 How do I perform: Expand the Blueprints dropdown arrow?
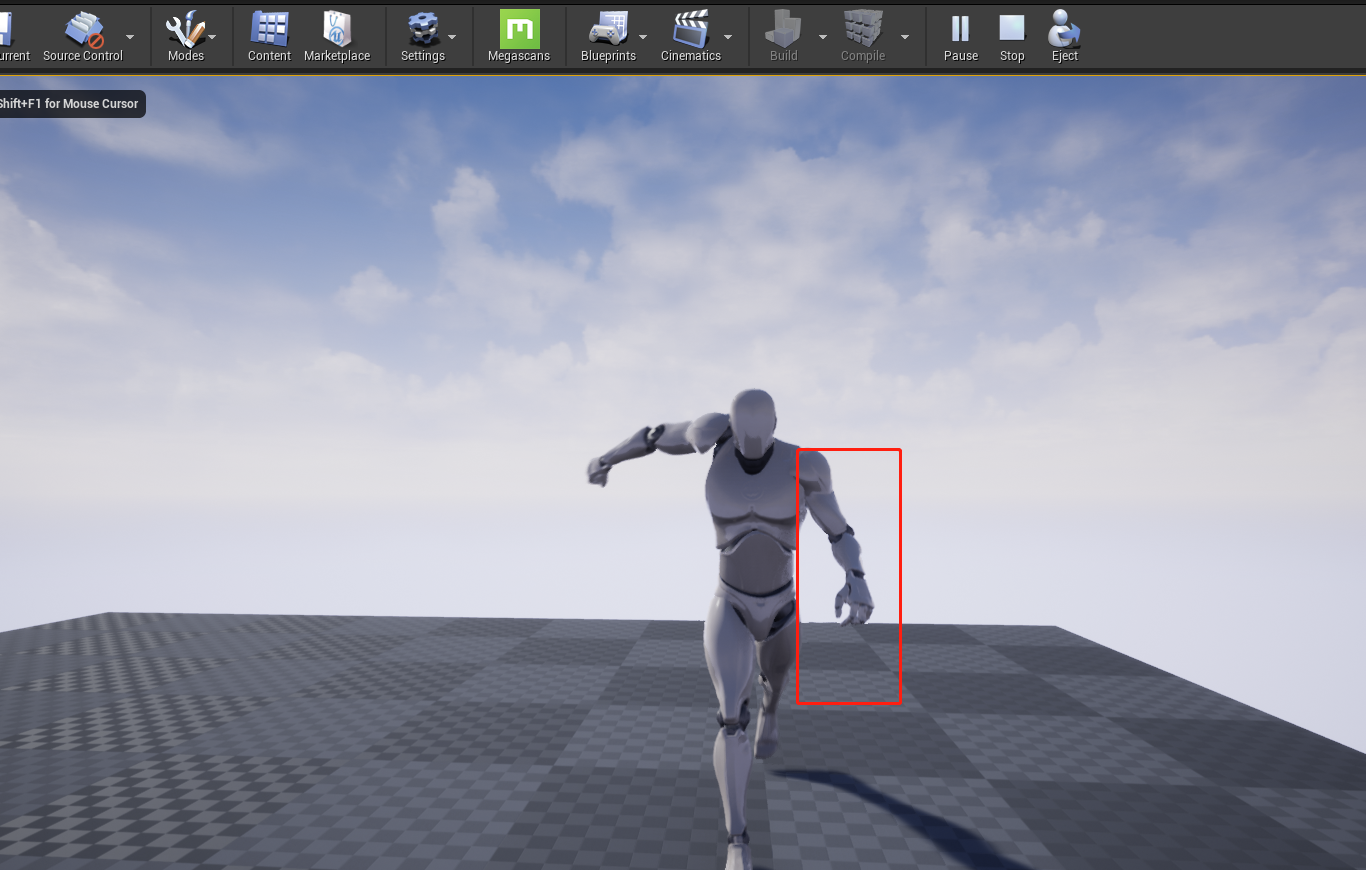point(643,36)
